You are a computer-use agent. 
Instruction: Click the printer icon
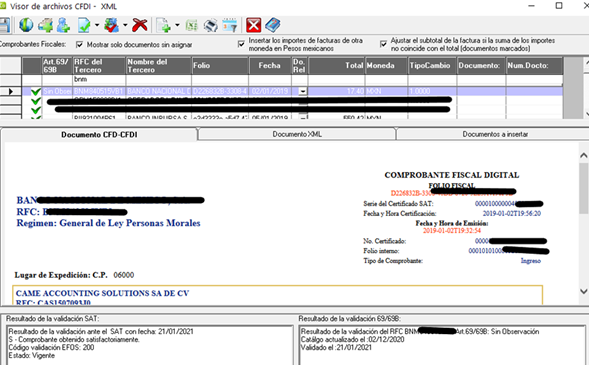[211, 25]
